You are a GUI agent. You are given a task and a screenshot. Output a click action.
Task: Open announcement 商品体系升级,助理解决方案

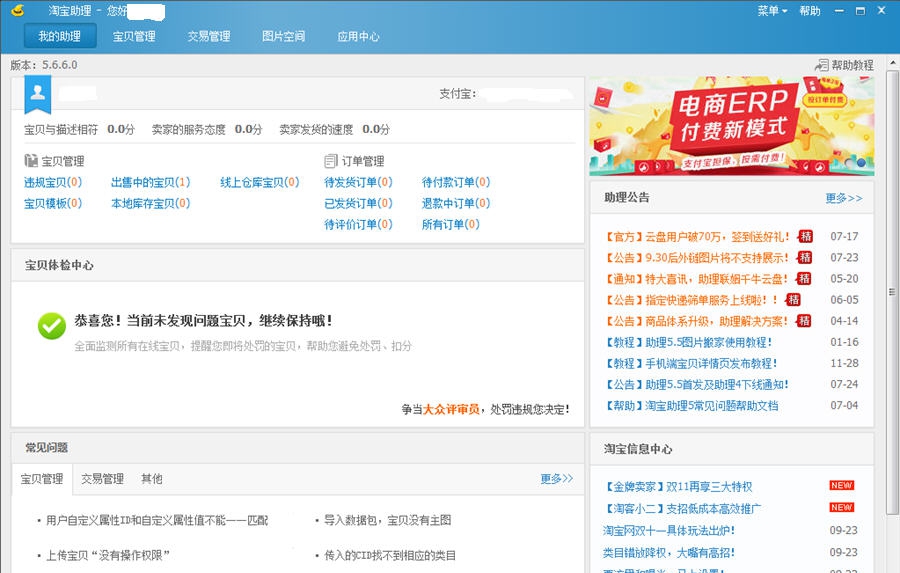(697, 321)
